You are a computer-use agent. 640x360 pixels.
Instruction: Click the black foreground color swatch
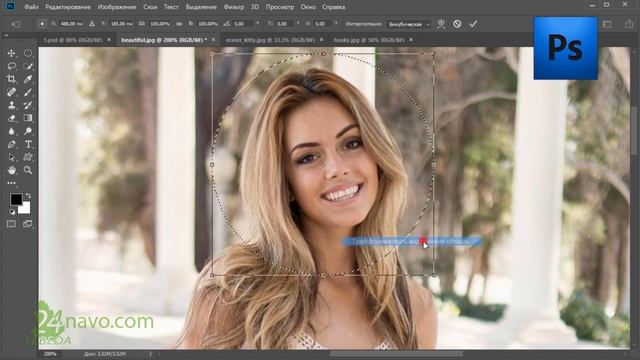(16, 199)
